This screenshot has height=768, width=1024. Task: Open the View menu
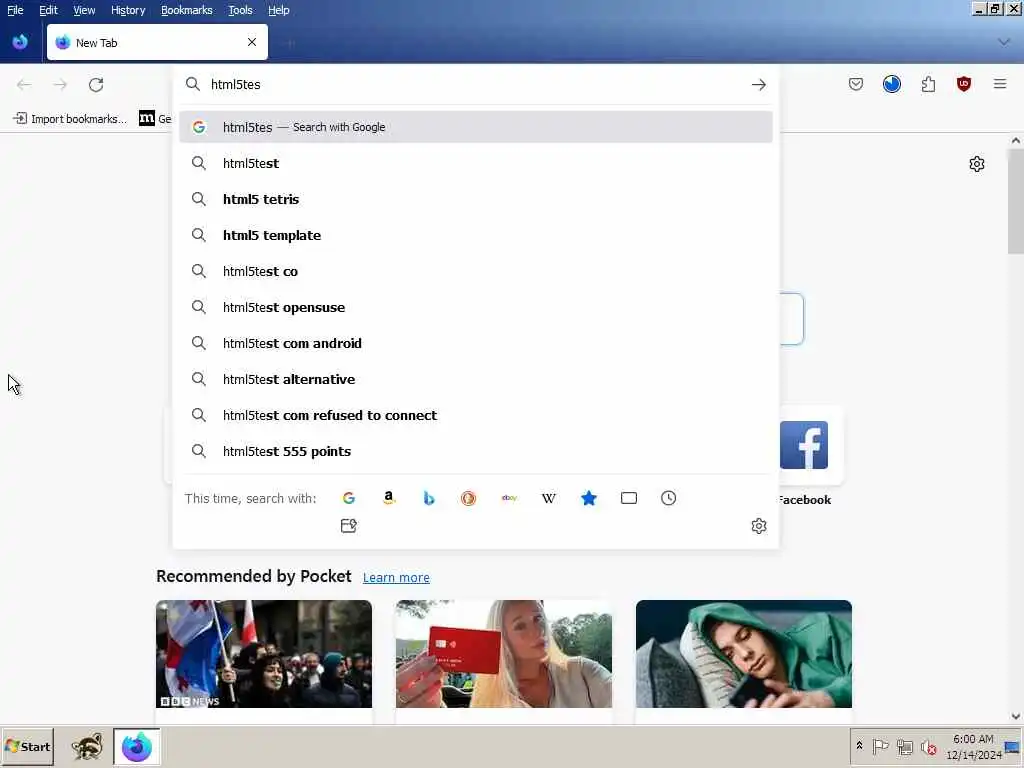pyautogui.click(x=84, y=10)
